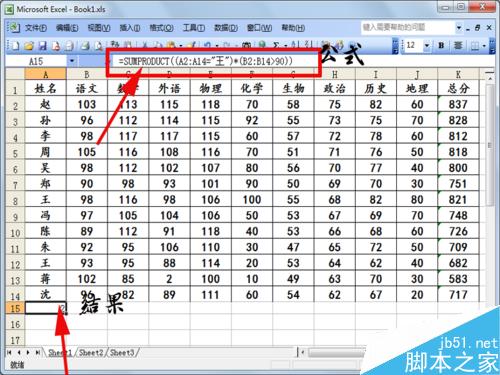The image size is (500, 375).
Task: Open the 文件(F) menu
Action: pyautogui.click(x=36, y=28)
